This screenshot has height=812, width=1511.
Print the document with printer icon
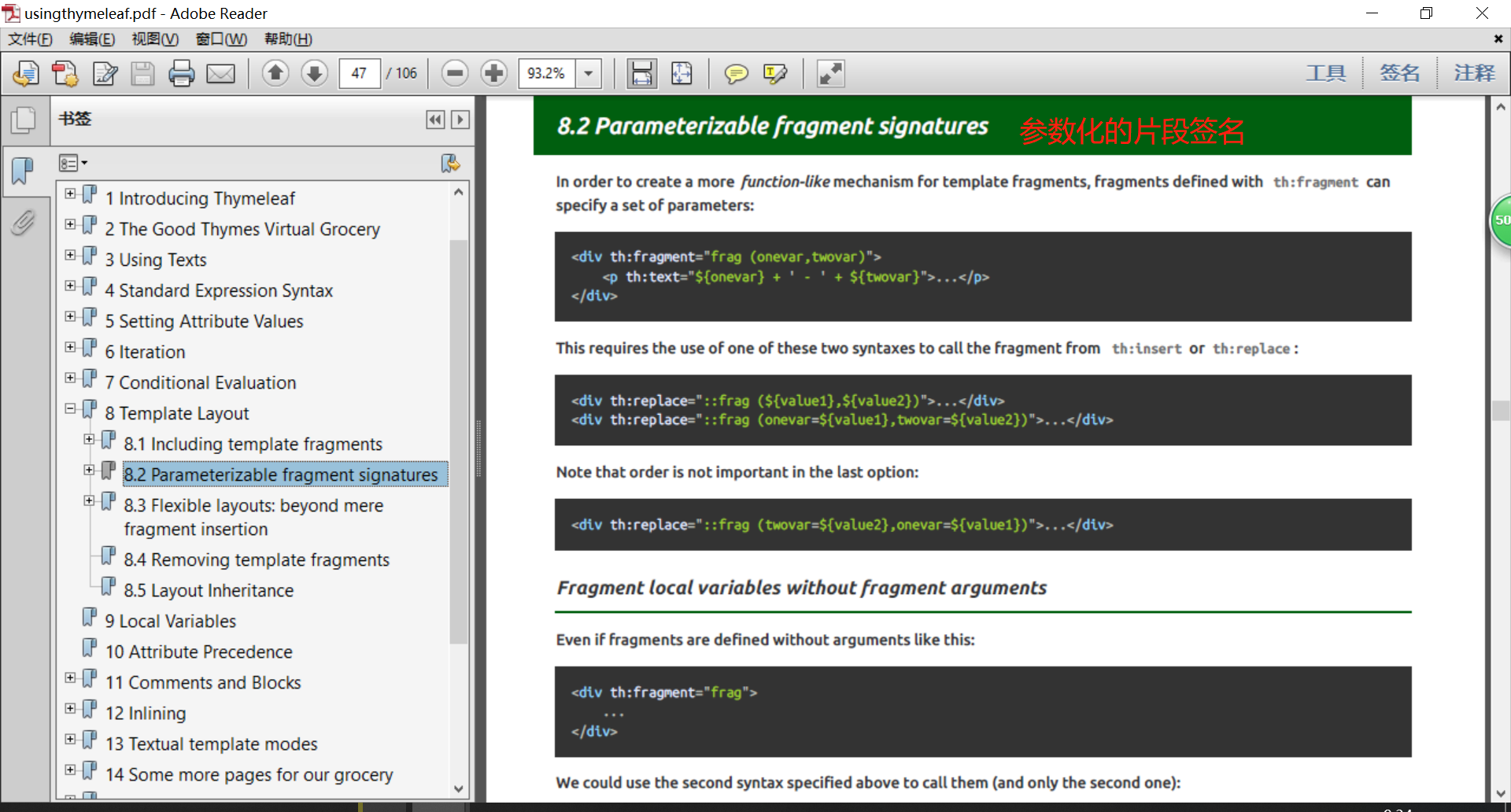182,74
